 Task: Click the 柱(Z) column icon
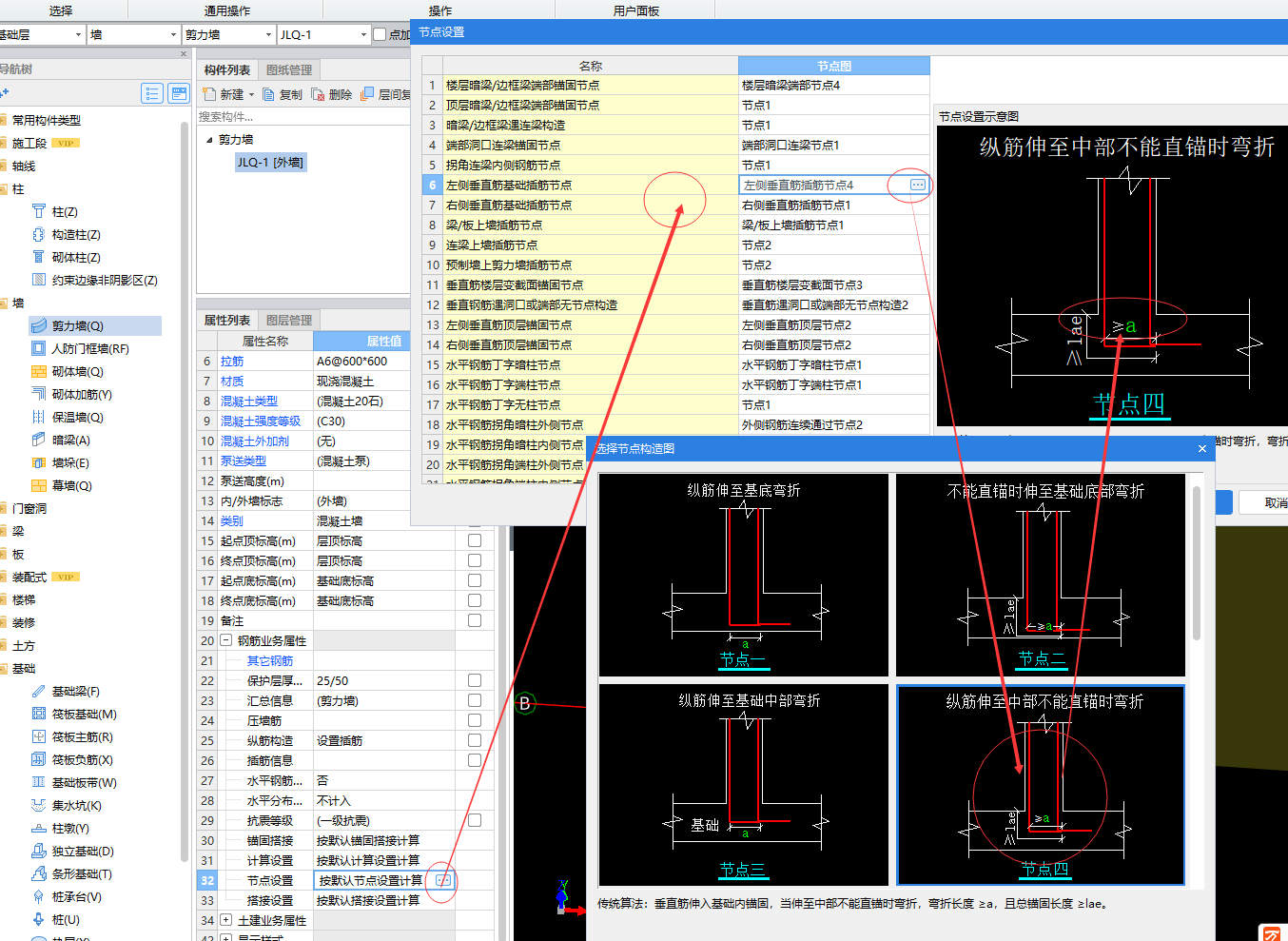39,211
